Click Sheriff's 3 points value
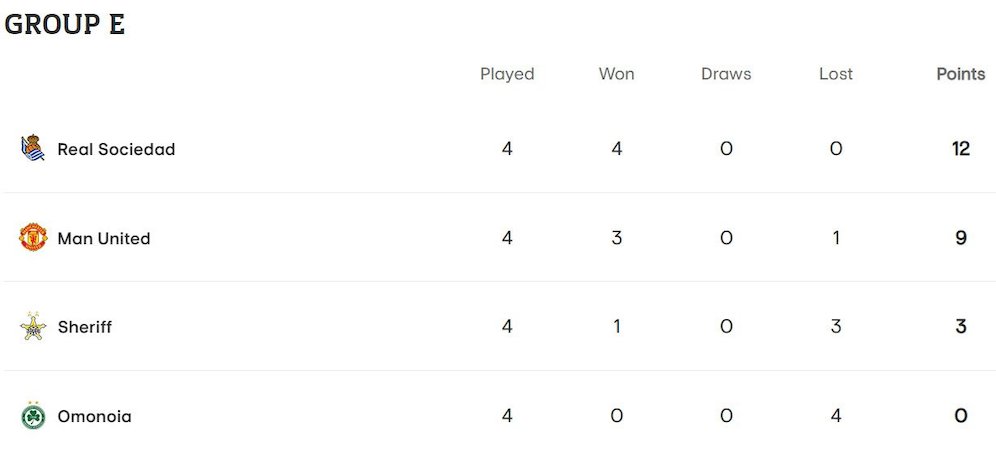996x453 pixels. (x=961, y=327)
